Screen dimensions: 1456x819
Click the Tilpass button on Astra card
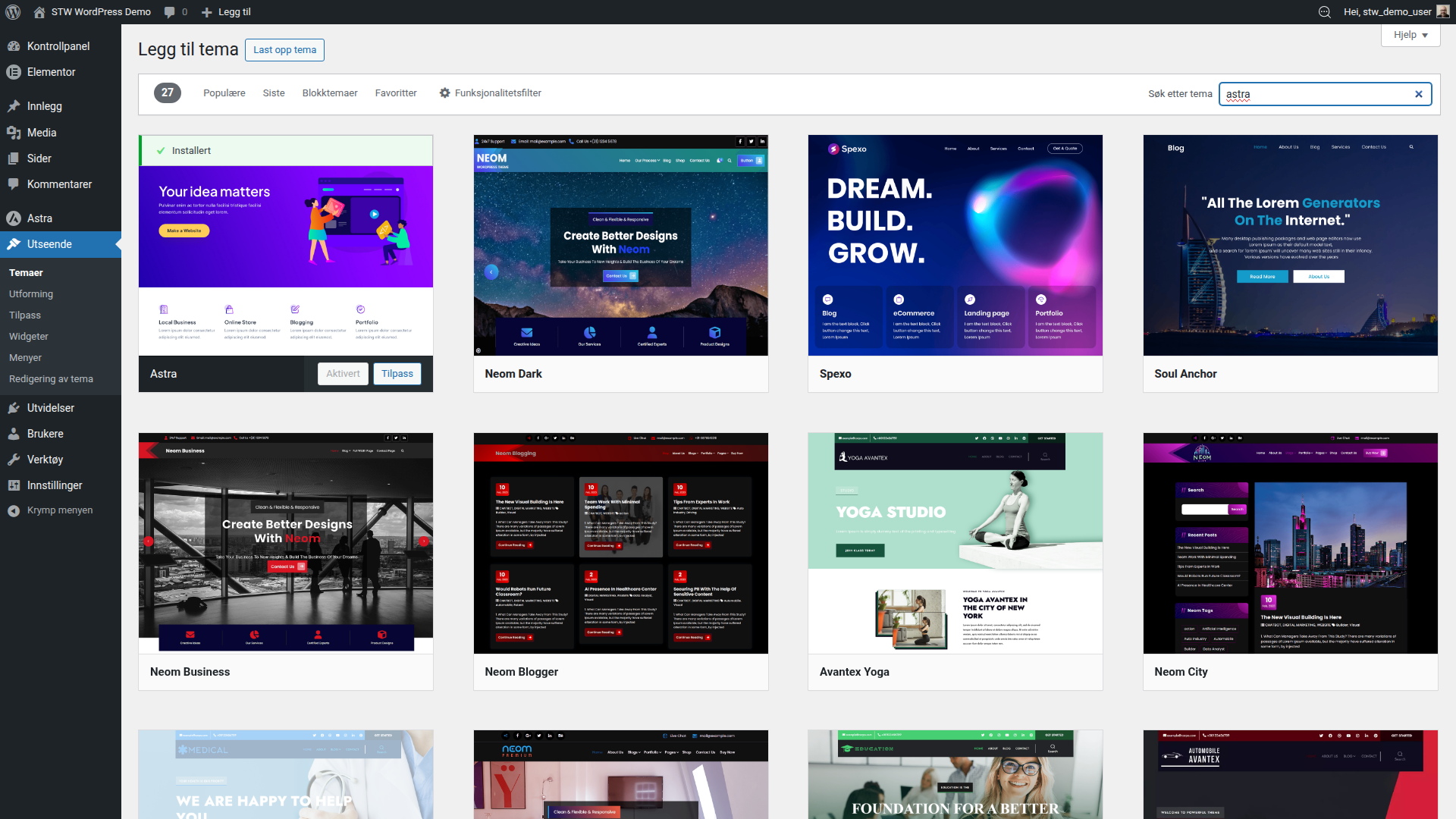coord(397,374)
